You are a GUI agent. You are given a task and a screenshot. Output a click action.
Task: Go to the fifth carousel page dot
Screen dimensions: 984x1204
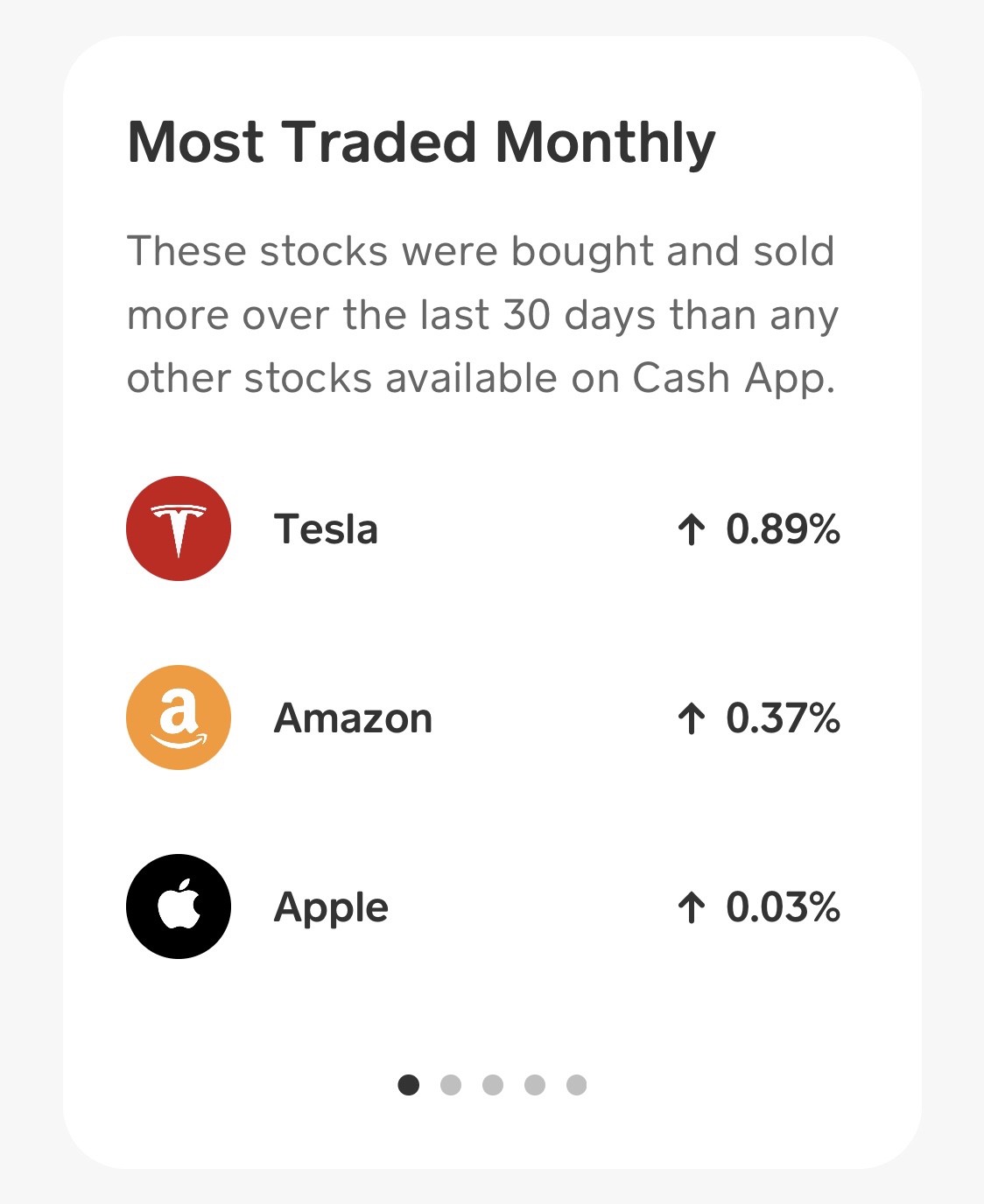pos(576,1085)
